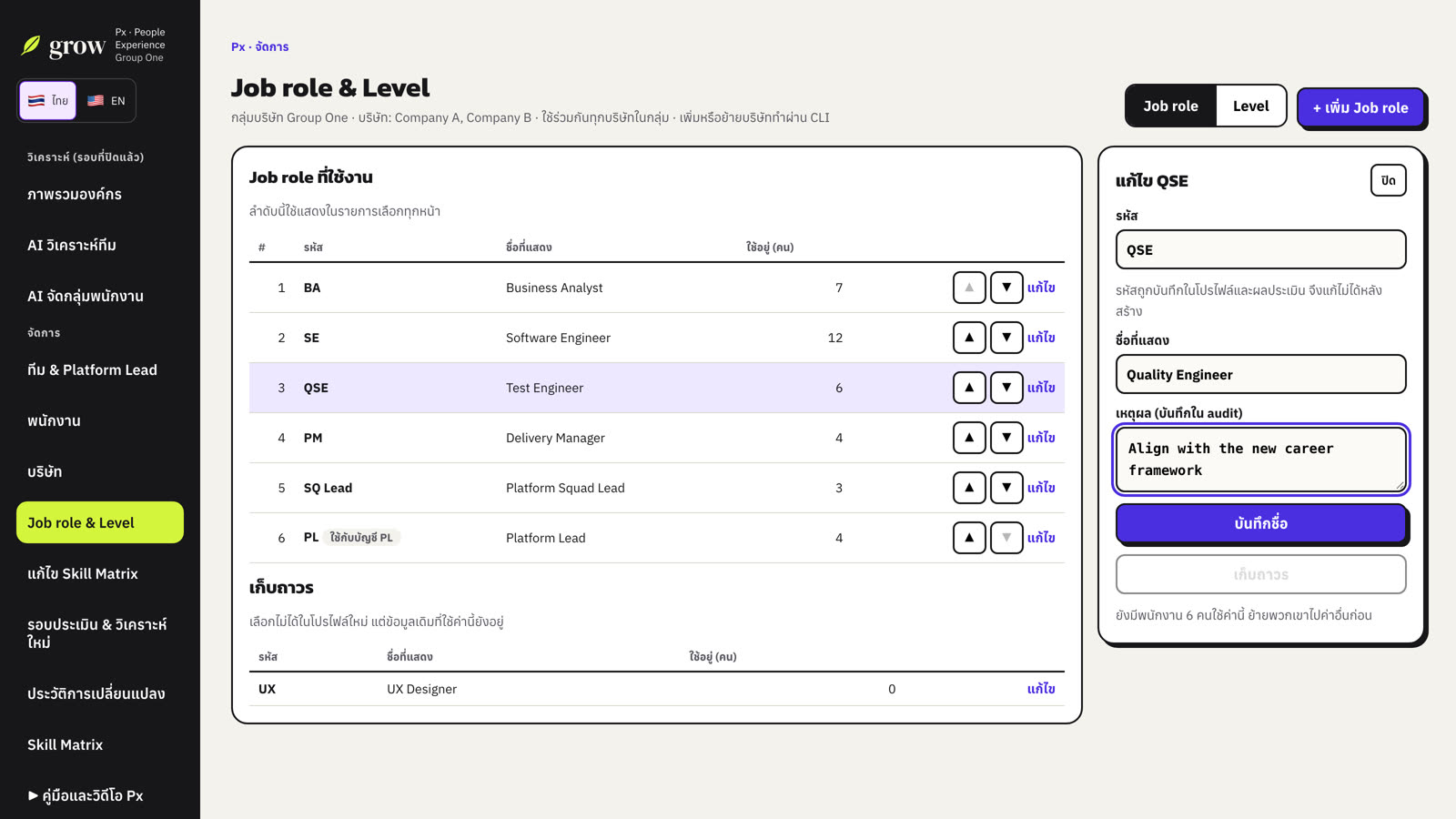The width and height of the screenshot is (1456, 819).
Task: Save name with the บันทึกชื่อ button
Action: click(1260, 523)
